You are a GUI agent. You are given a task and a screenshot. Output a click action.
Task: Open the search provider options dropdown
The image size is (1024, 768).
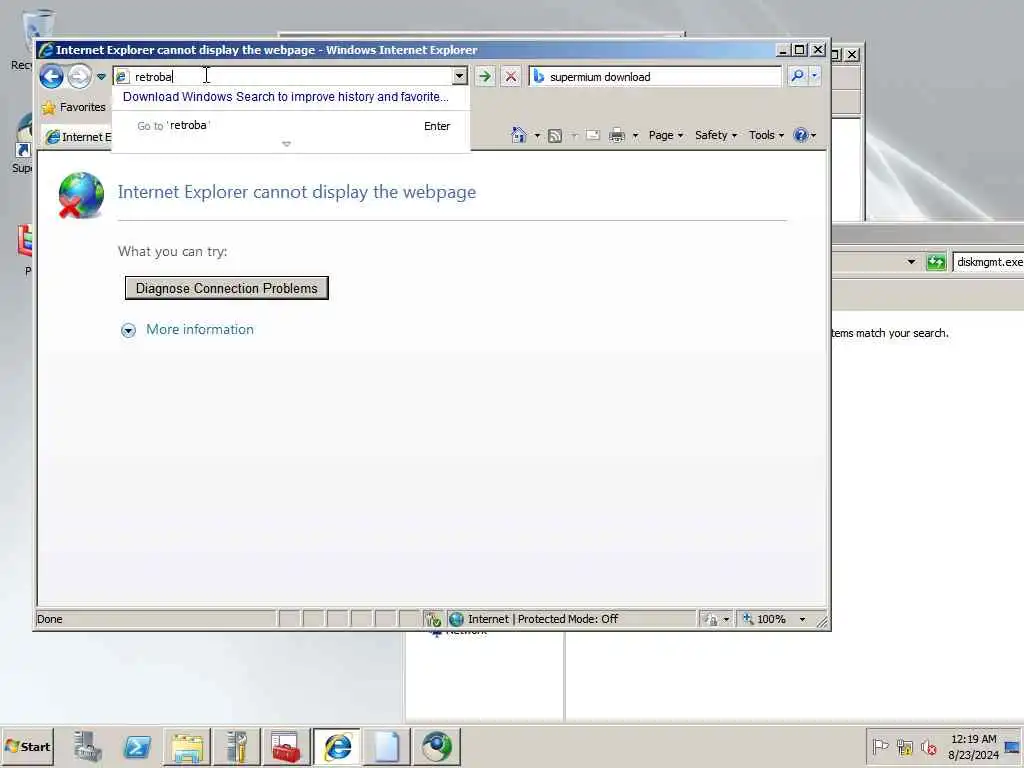[x=814, y=76]
